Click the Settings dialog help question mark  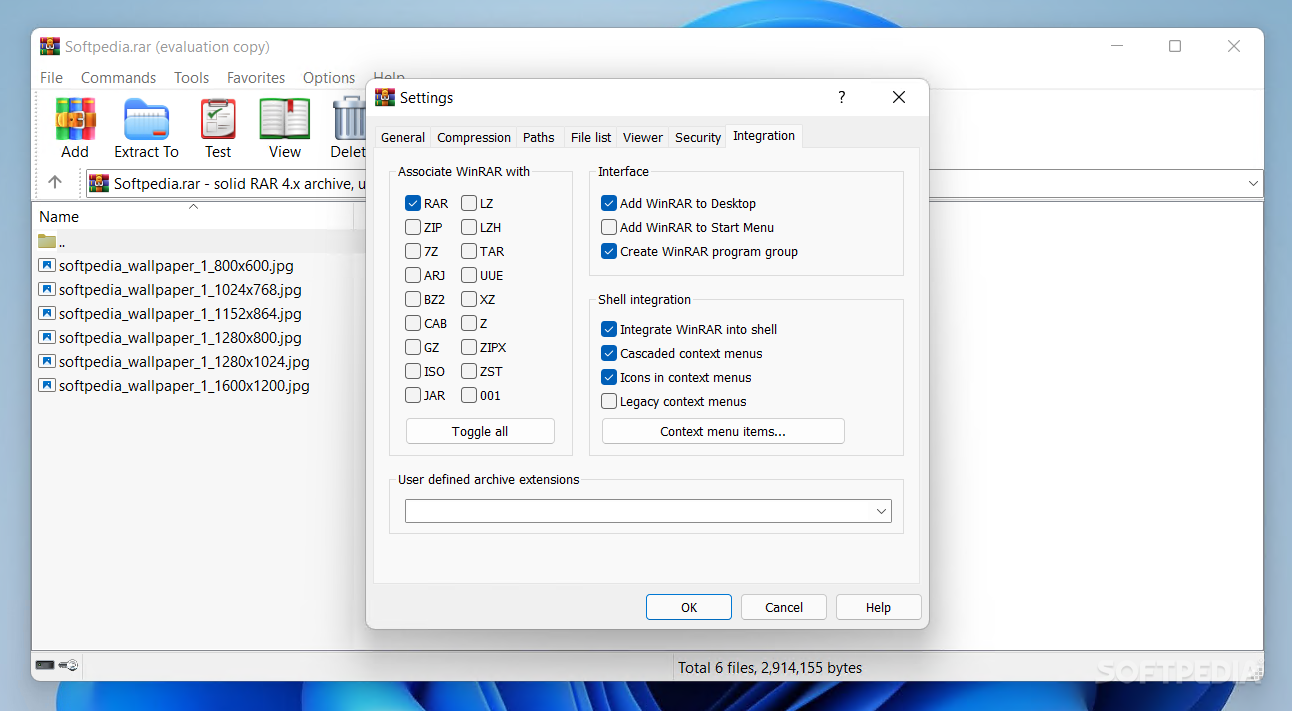(842, 97)
